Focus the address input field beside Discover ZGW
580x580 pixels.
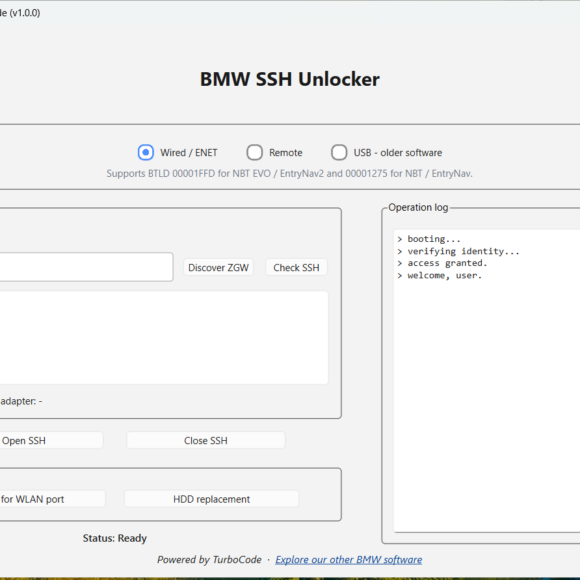[86, 267]
